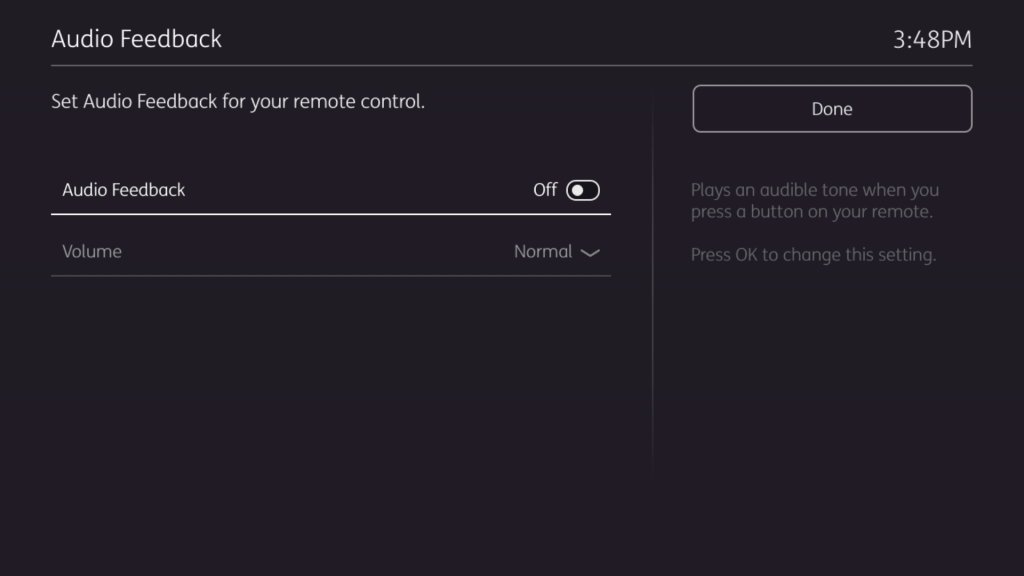Click the white knob inside the toggle switch
Viewport: 1024px width, 576px height.
point(577,190)
